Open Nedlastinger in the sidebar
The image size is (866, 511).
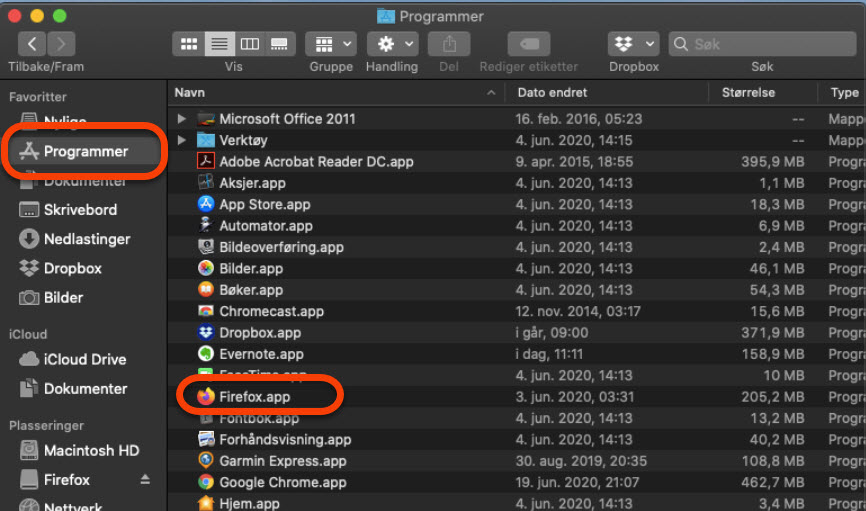tap(86, 239)
